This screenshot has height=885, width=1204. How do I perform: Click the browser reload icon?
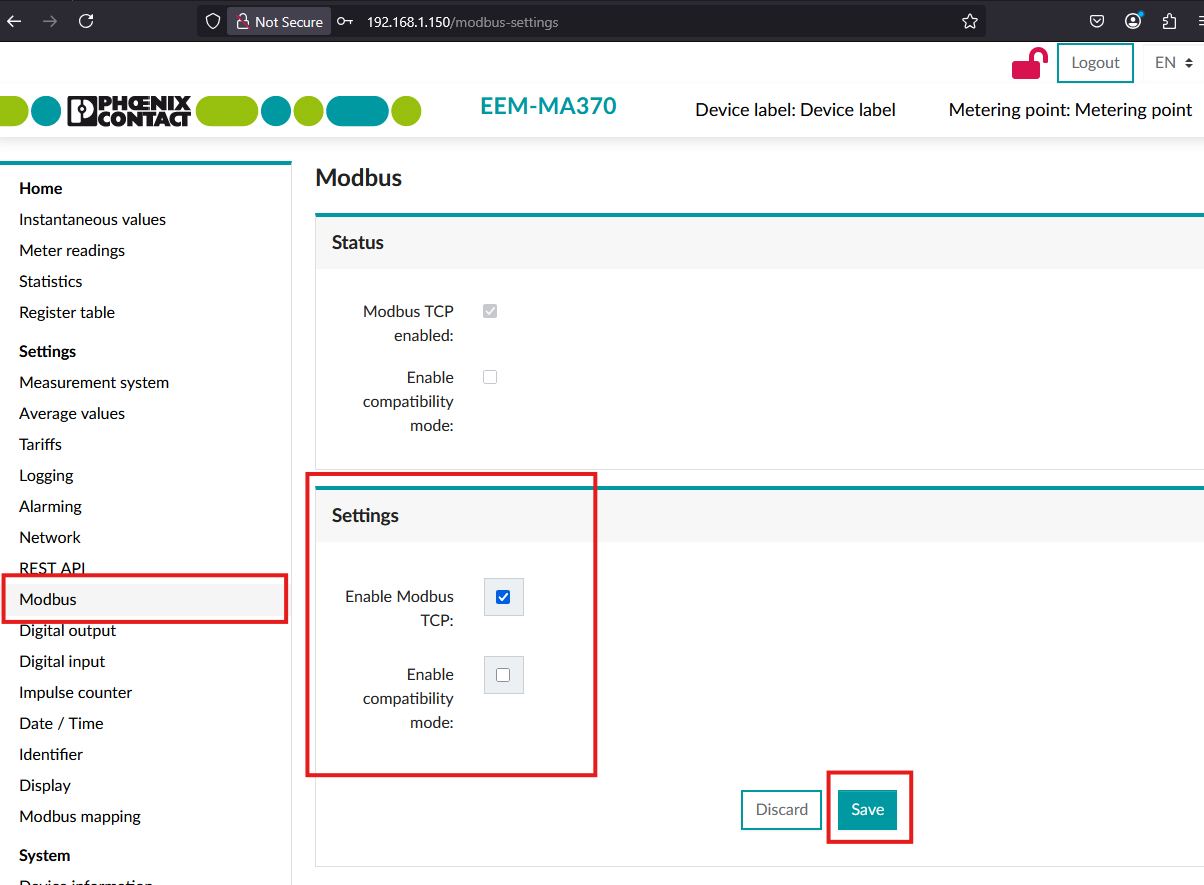coord(86,21)
